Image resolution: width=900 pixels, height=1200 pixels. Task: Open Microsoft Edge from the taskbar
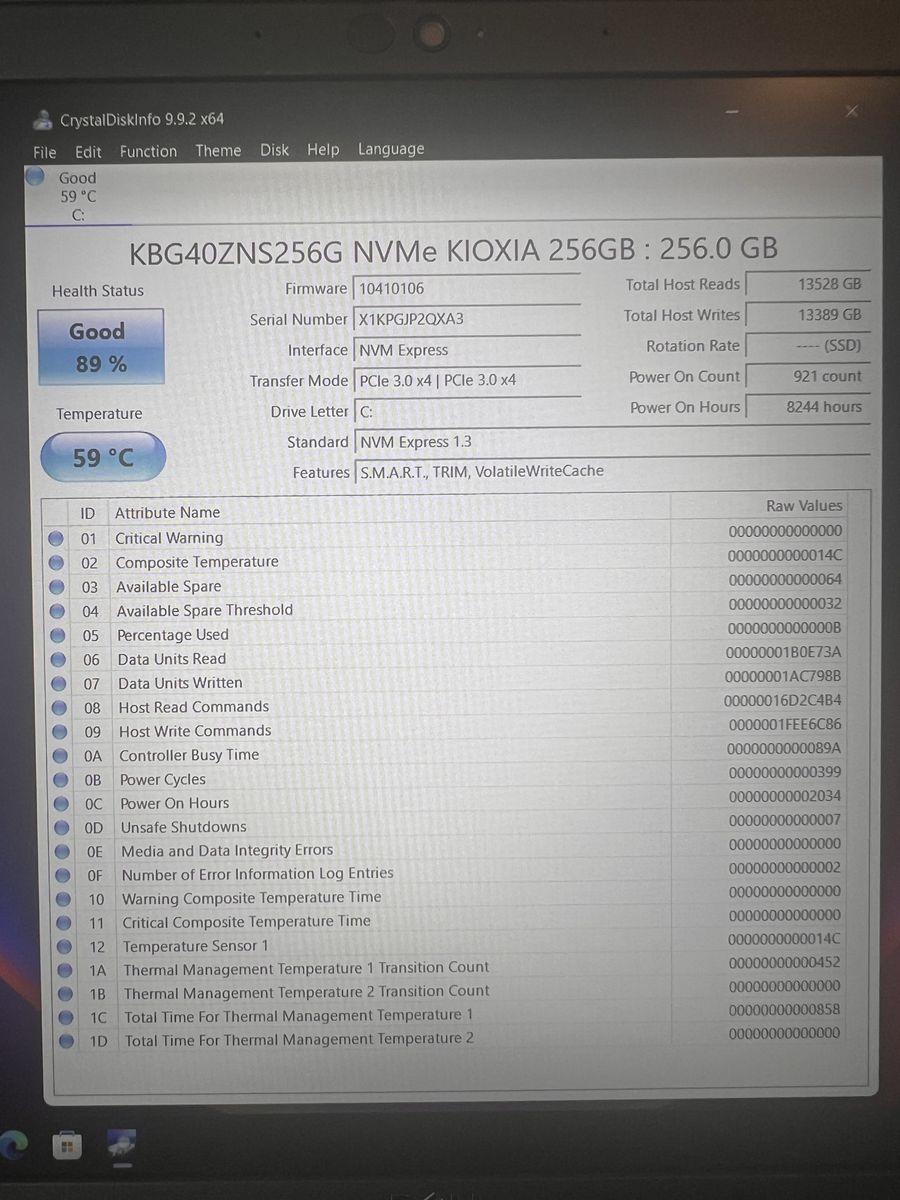point(13,1143)
